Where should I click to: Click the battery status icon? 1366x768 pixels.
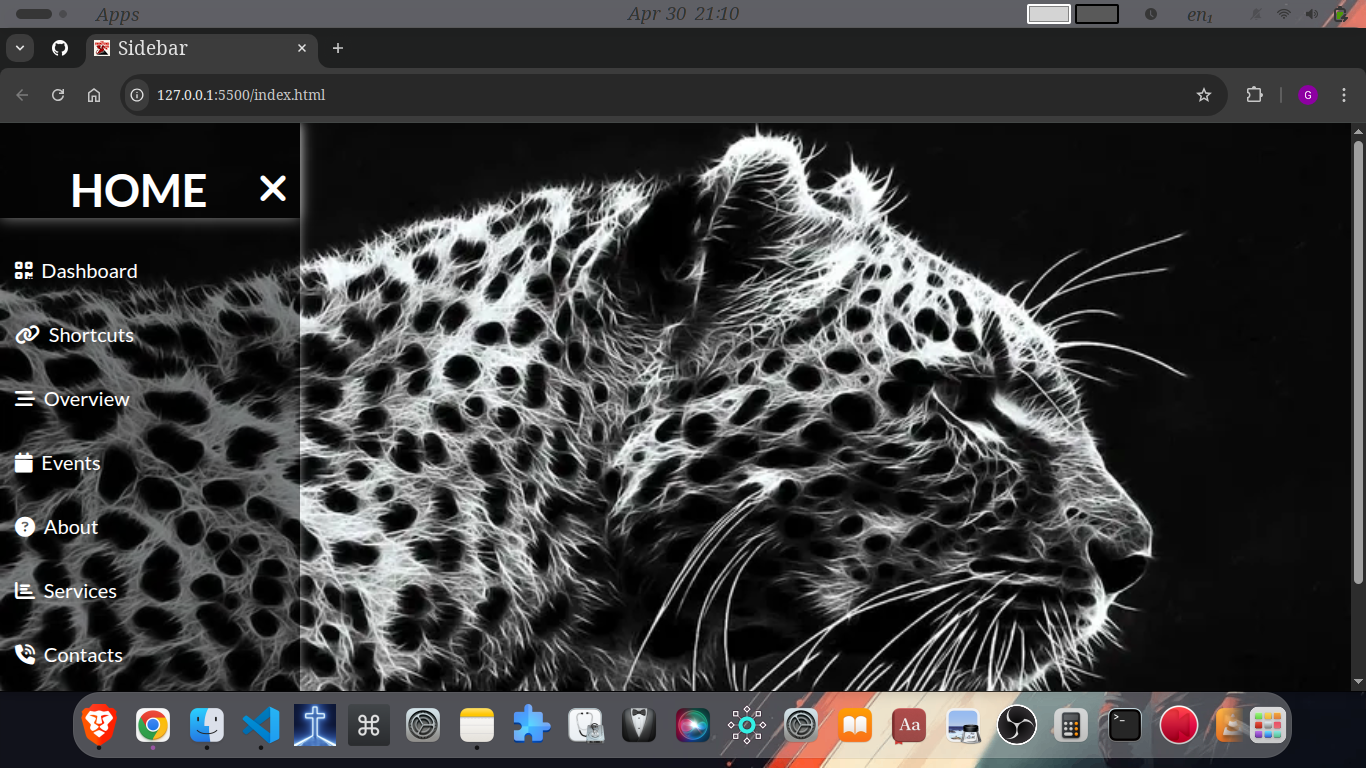coord(1341,14)
